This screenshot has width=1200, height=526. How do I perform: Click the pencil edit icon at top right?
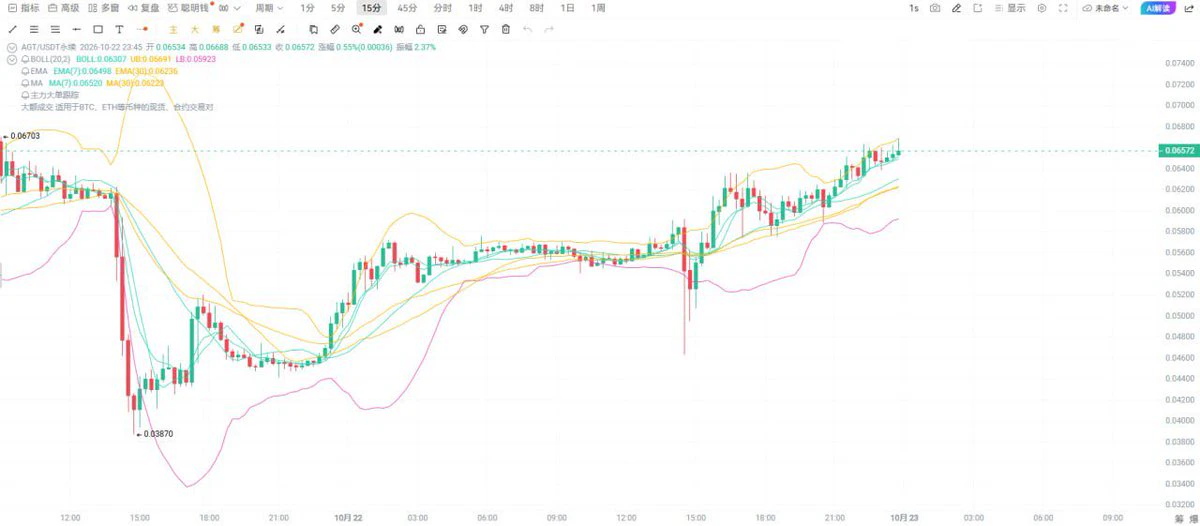956,8
